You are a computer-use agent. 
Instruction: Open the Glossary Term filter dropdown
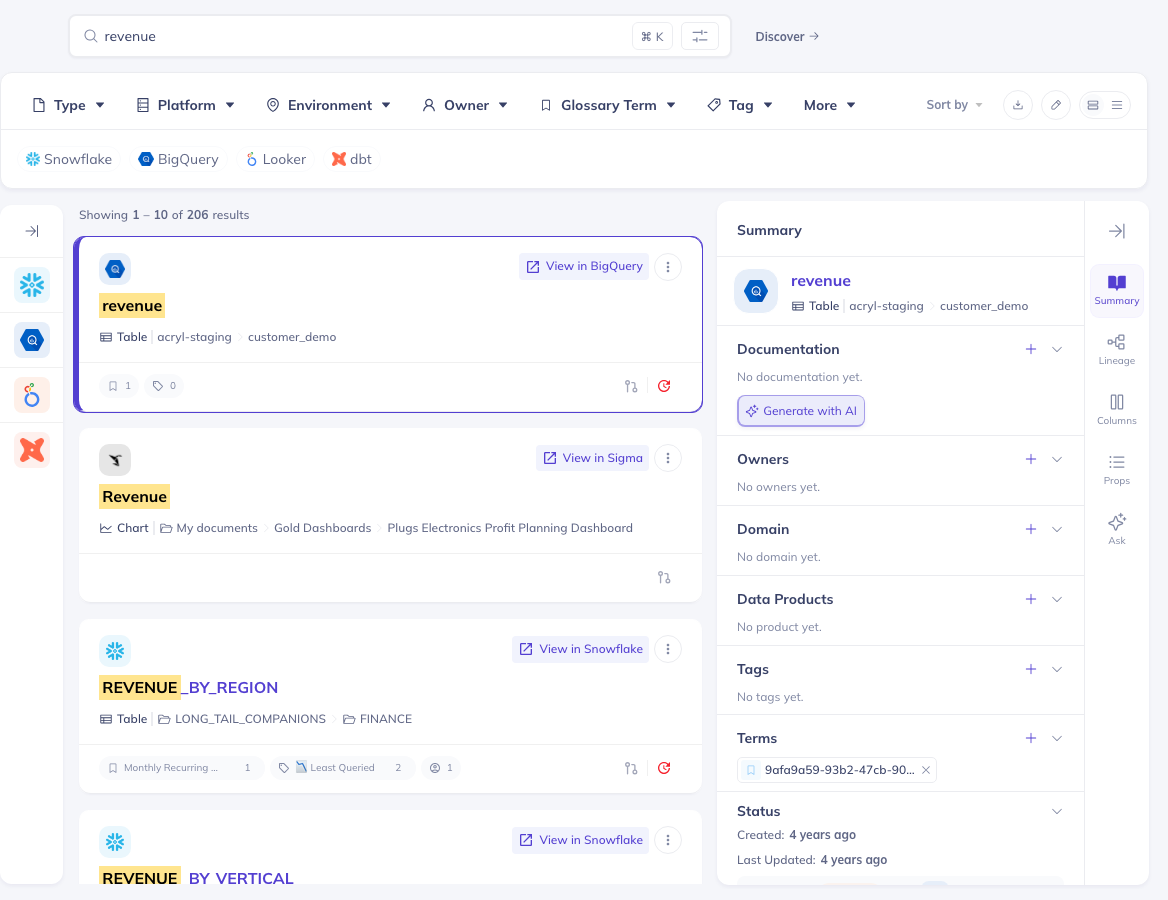608,105
